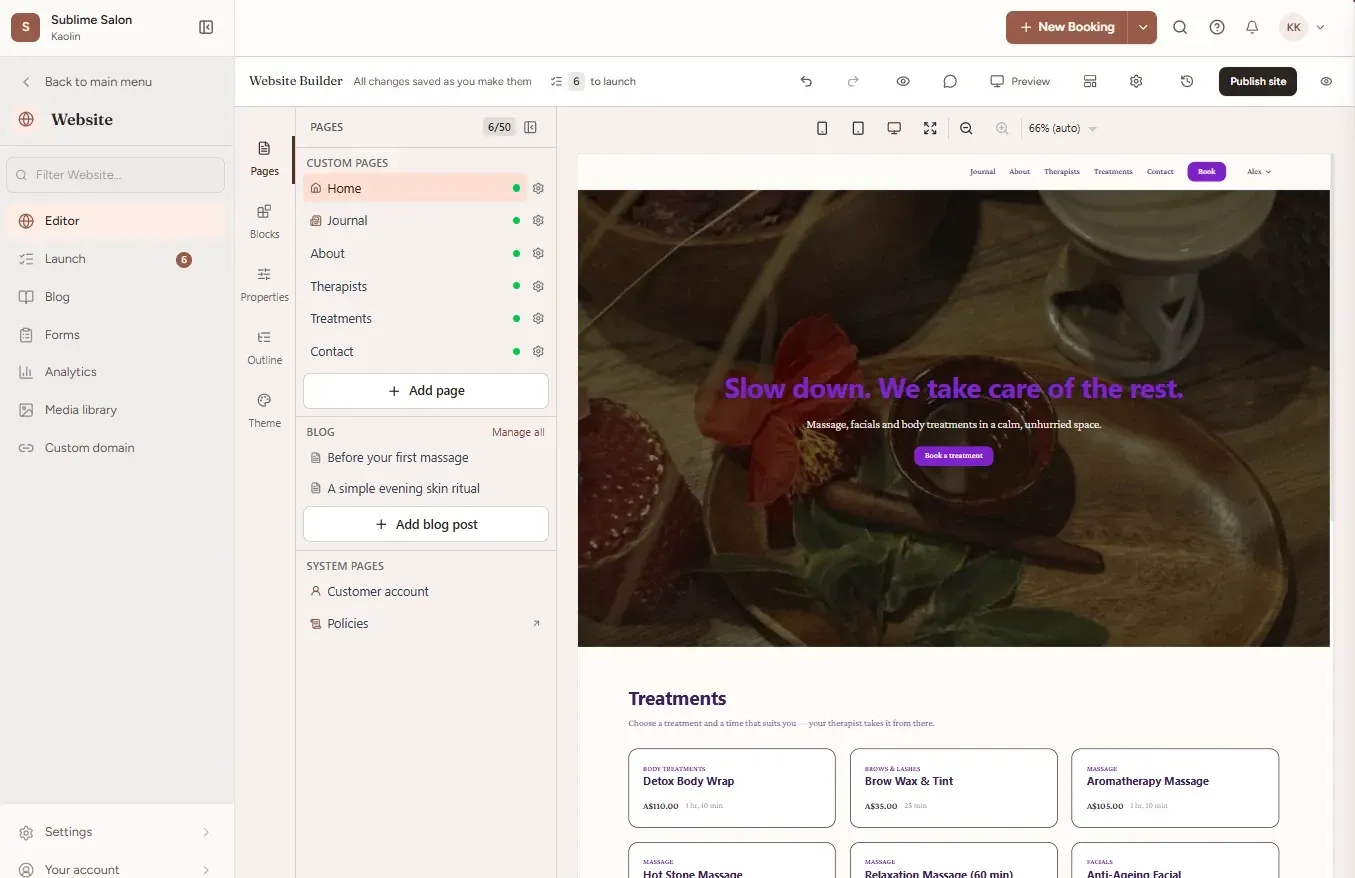Open the Alex dropdown in site navigation
The height and width of the screenshot is (878, 1355).
(x=1259, y=171)
